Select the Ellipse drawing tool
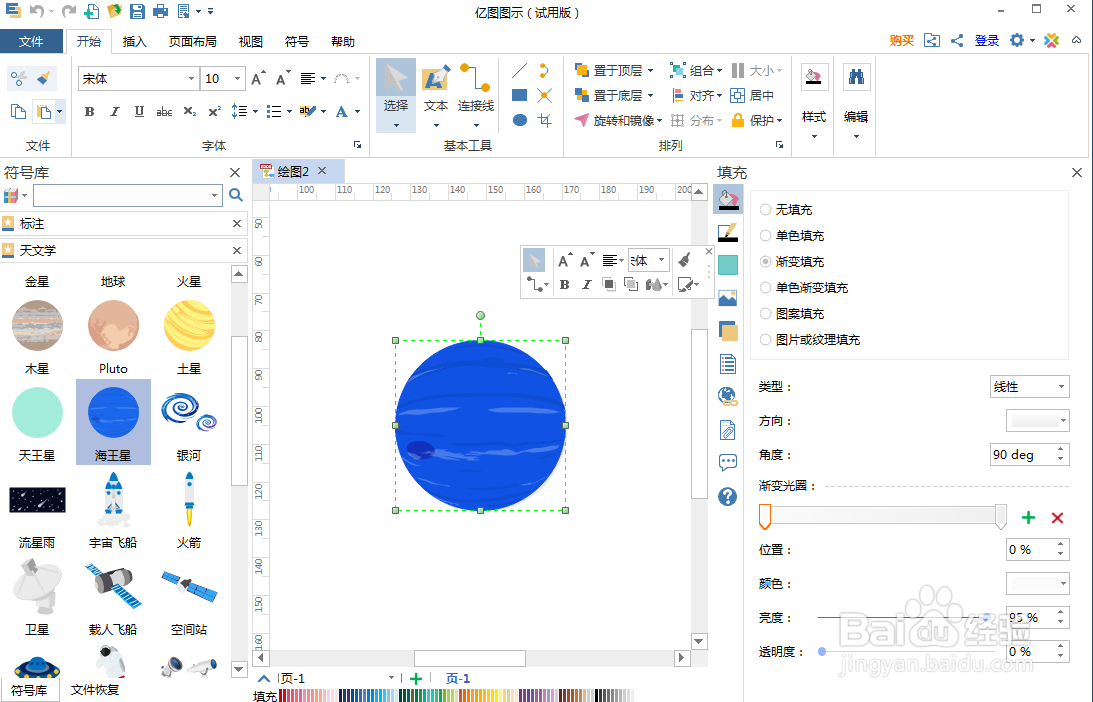The height and width of the screenshot is (702, 1093). coord(519,120)
